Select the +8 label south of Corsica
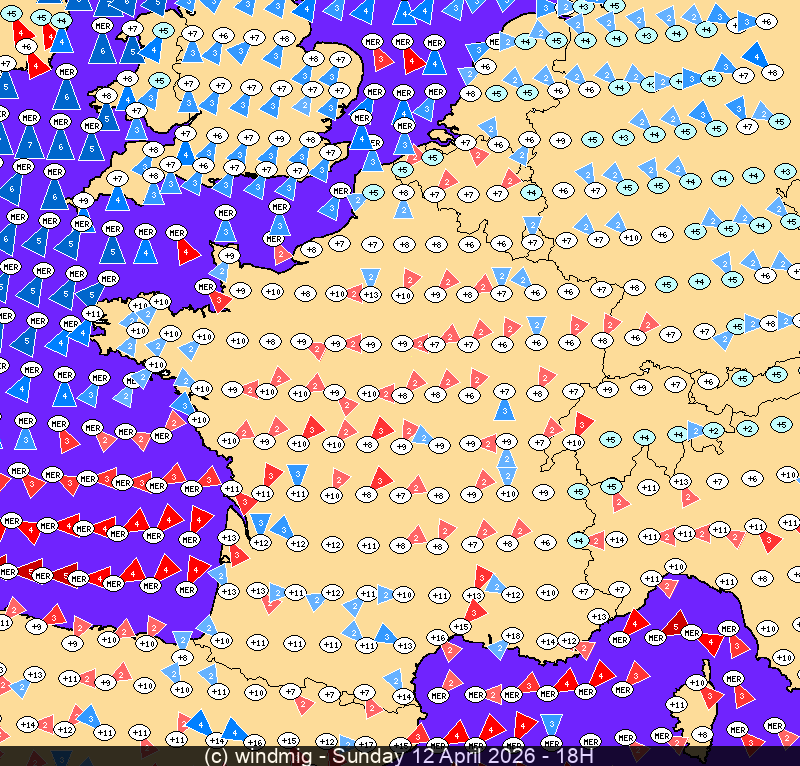Viewport: 800px width, 766px height. 702,735
